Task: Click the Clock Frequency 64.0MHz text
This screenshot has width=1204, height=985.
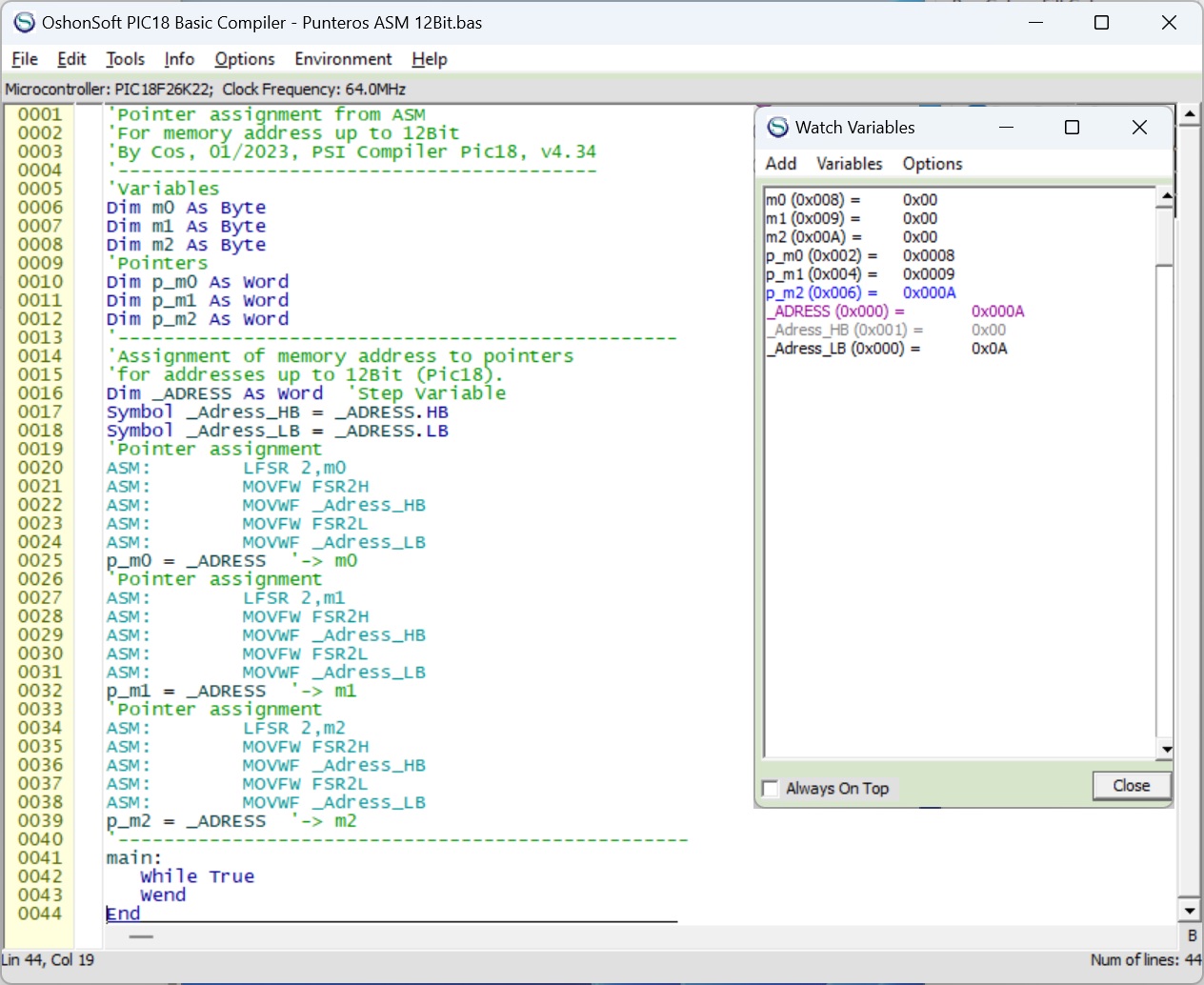Action: coord(314,90)
